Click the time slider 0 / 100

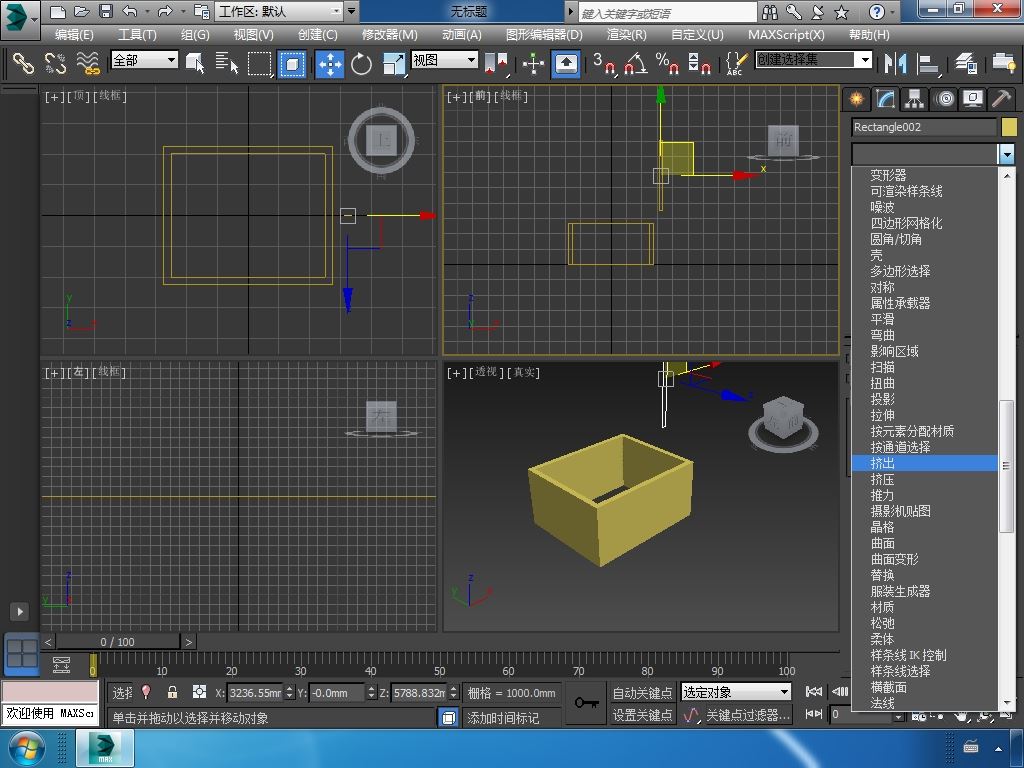(x=117, y=642)
